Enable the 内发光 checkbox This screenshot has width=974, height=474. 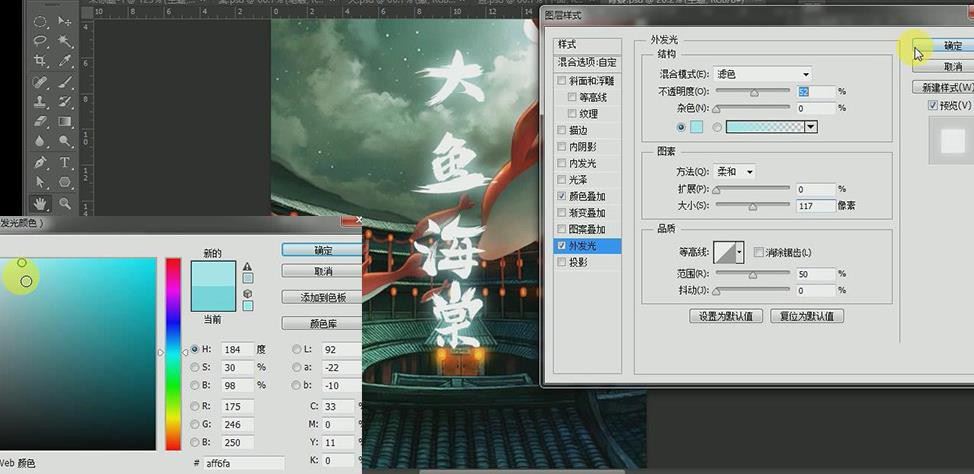pyautogui.click(x=562, y=163)
